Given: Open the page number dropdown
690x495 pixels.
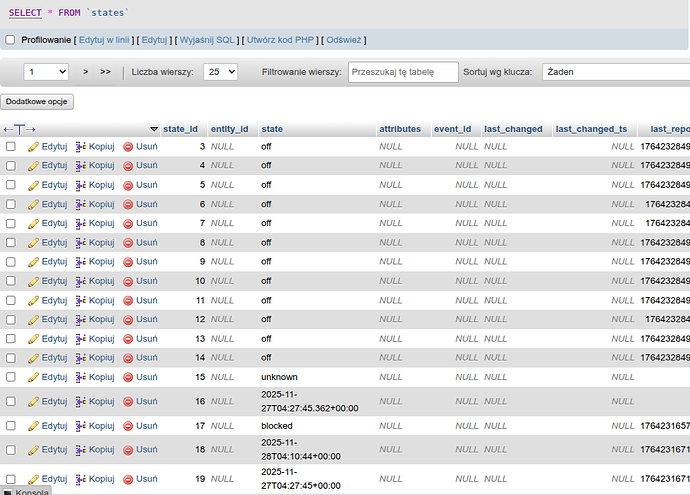Looking at the screenshot, I should pos(46,72).
